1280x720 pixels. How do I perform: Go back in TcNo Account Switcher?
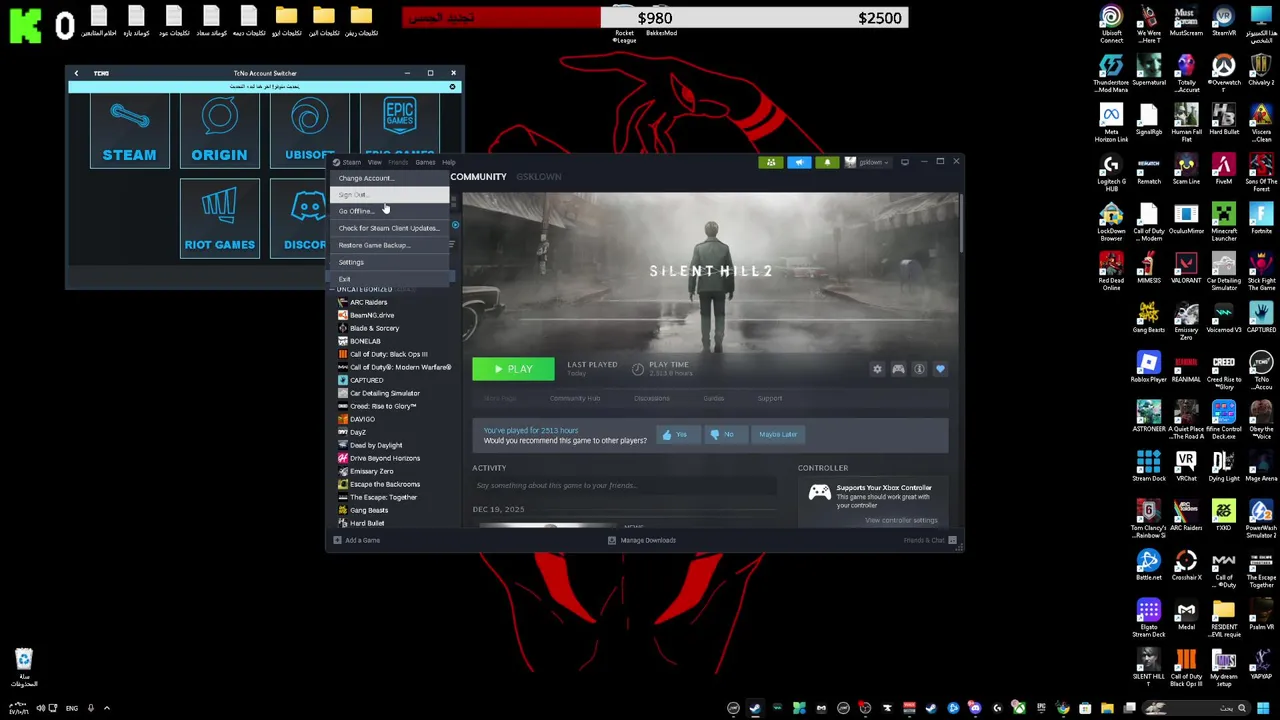click(x=76, y=73)
